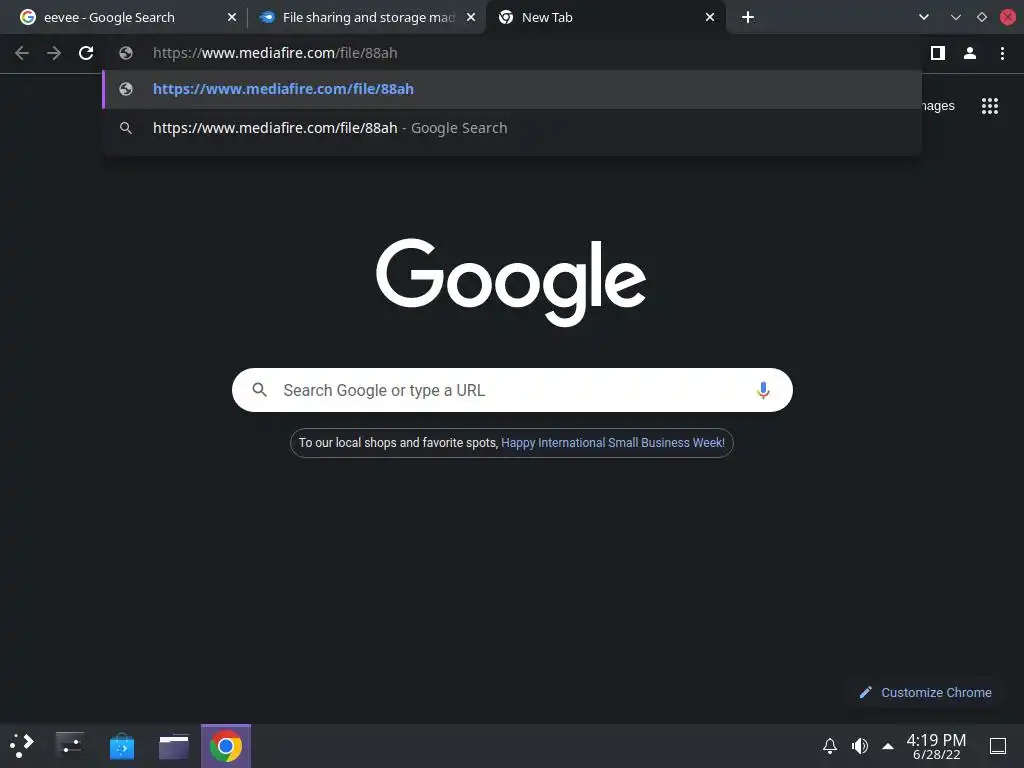This screenshot has width=1024, height=768.
Task: Open the volume control in system tray
Action: tap(859, 746)
